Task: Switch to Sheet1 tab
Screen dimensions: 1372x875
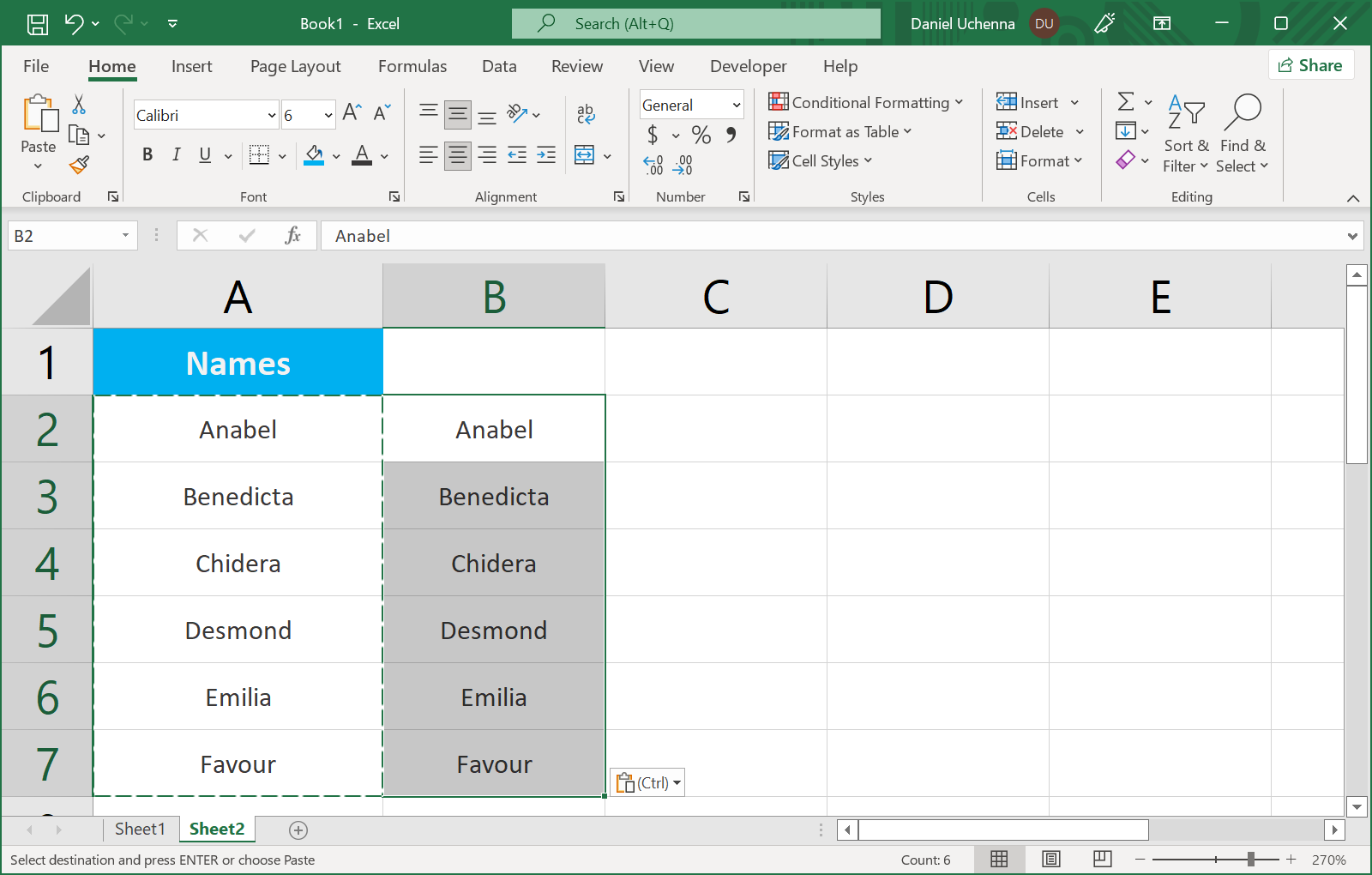Action: click(140, 829)
